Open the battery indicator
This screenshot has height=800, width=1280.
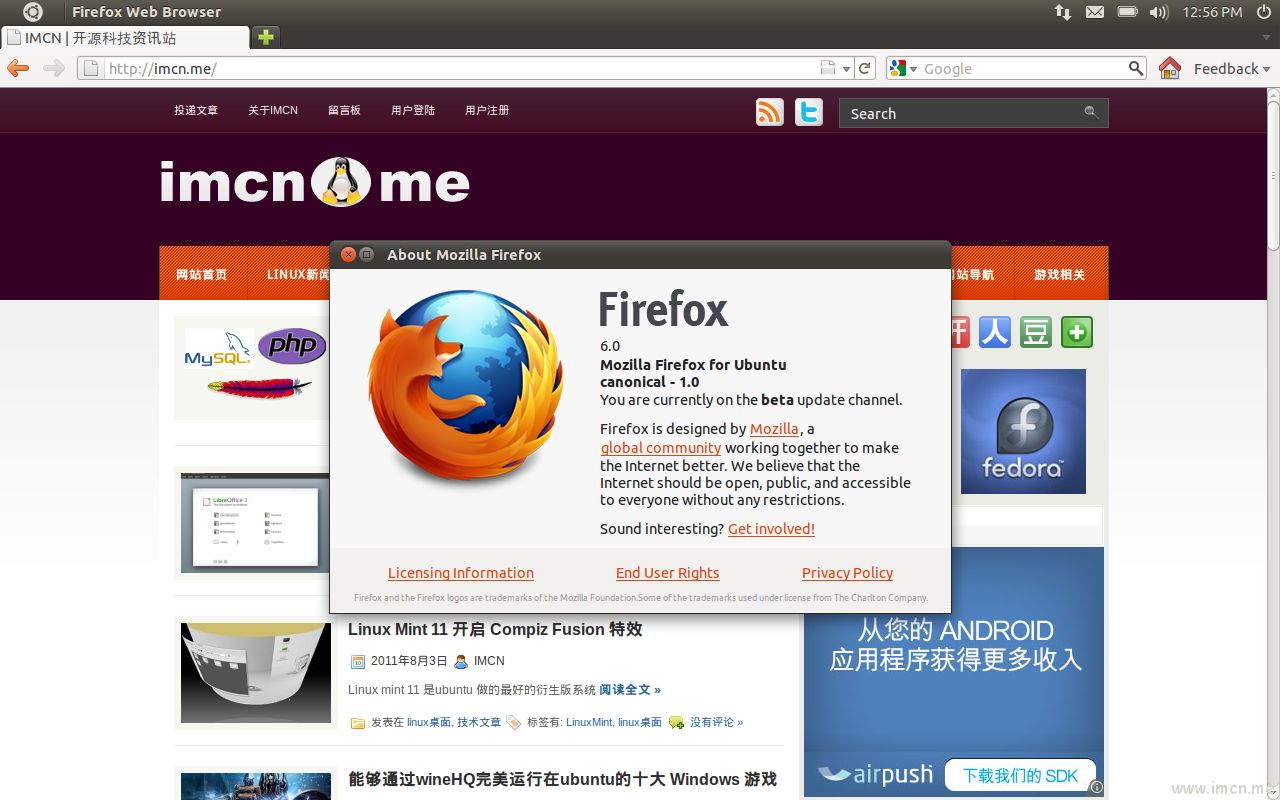coord(1127,12)
